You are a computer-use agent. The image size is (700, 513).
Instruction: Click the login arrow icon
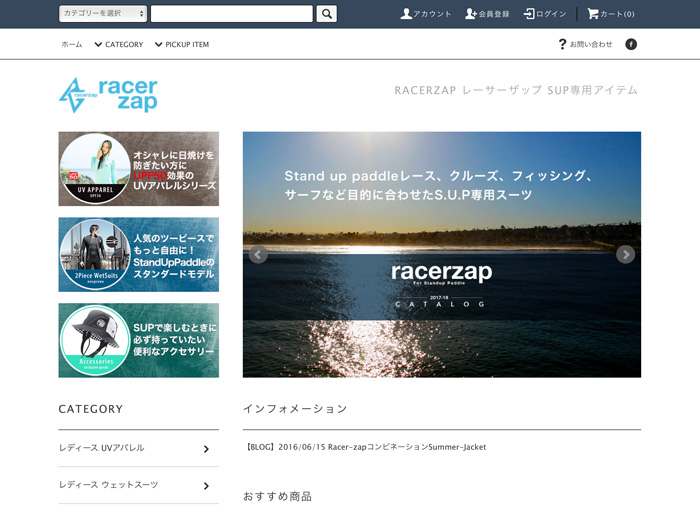point(529,14)
